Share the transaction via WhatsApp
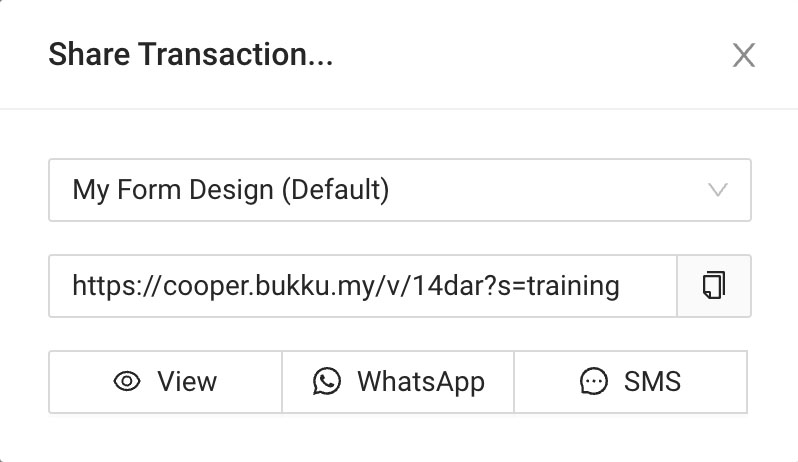Viewport: 798px width, 462px height. tap(398, 381)
